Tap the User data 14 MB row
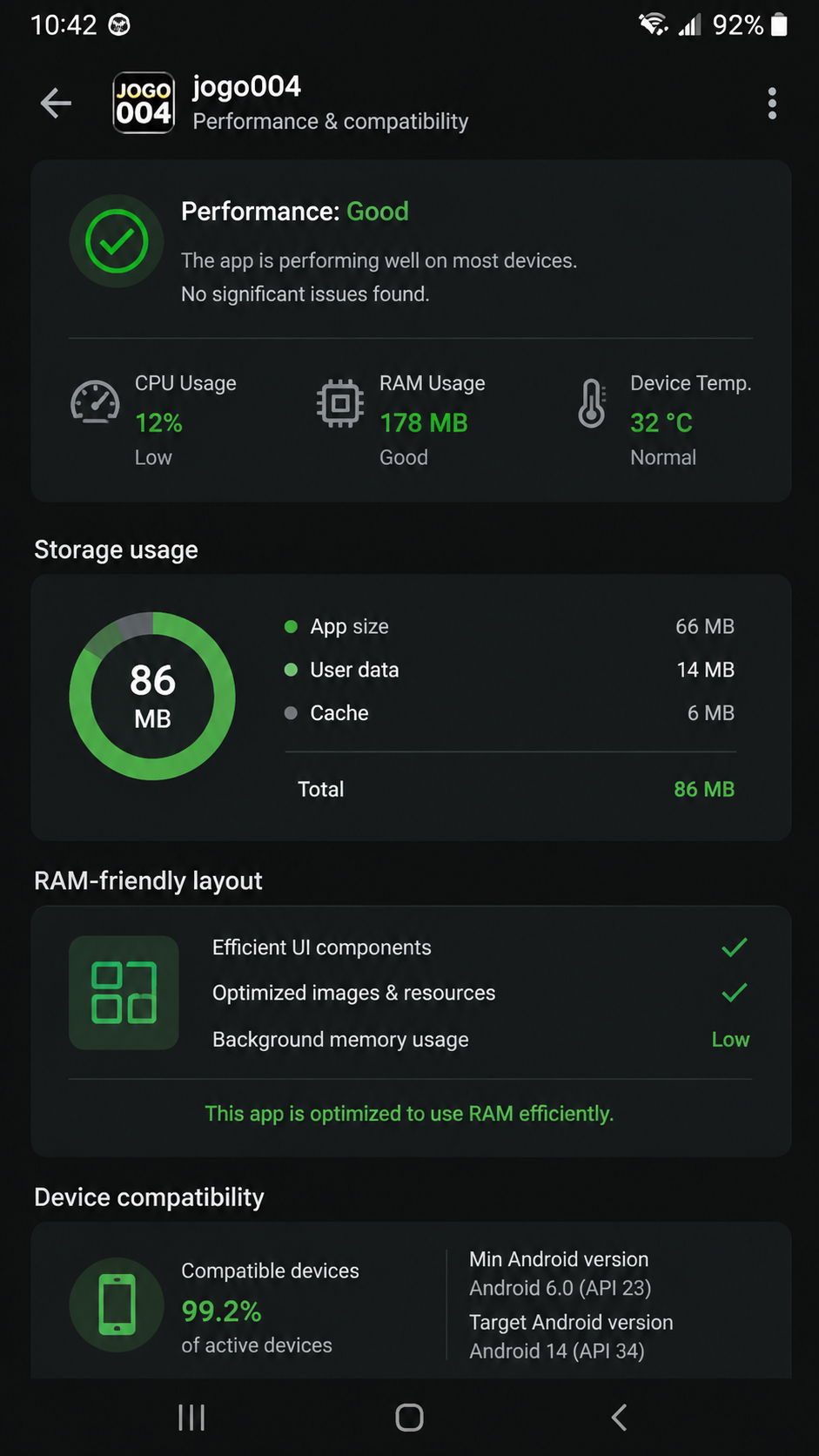 coord(510,670)
